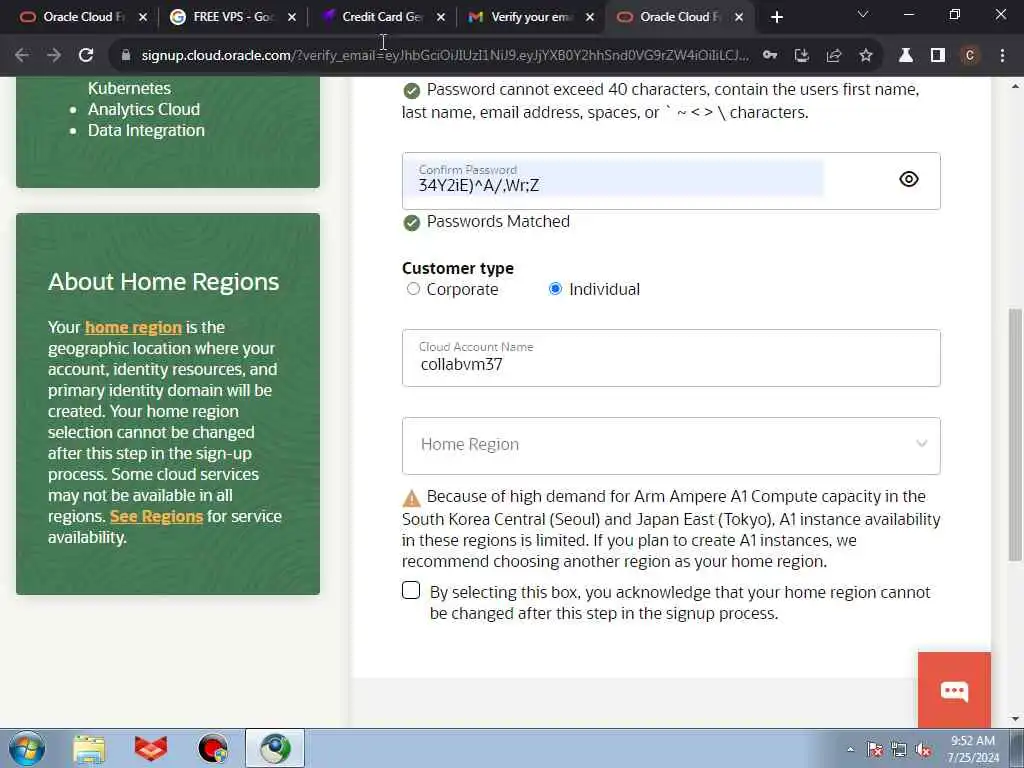Open saved password key icon
The height and width of the screenshot is (768, 1024).
tap(770, 56)
